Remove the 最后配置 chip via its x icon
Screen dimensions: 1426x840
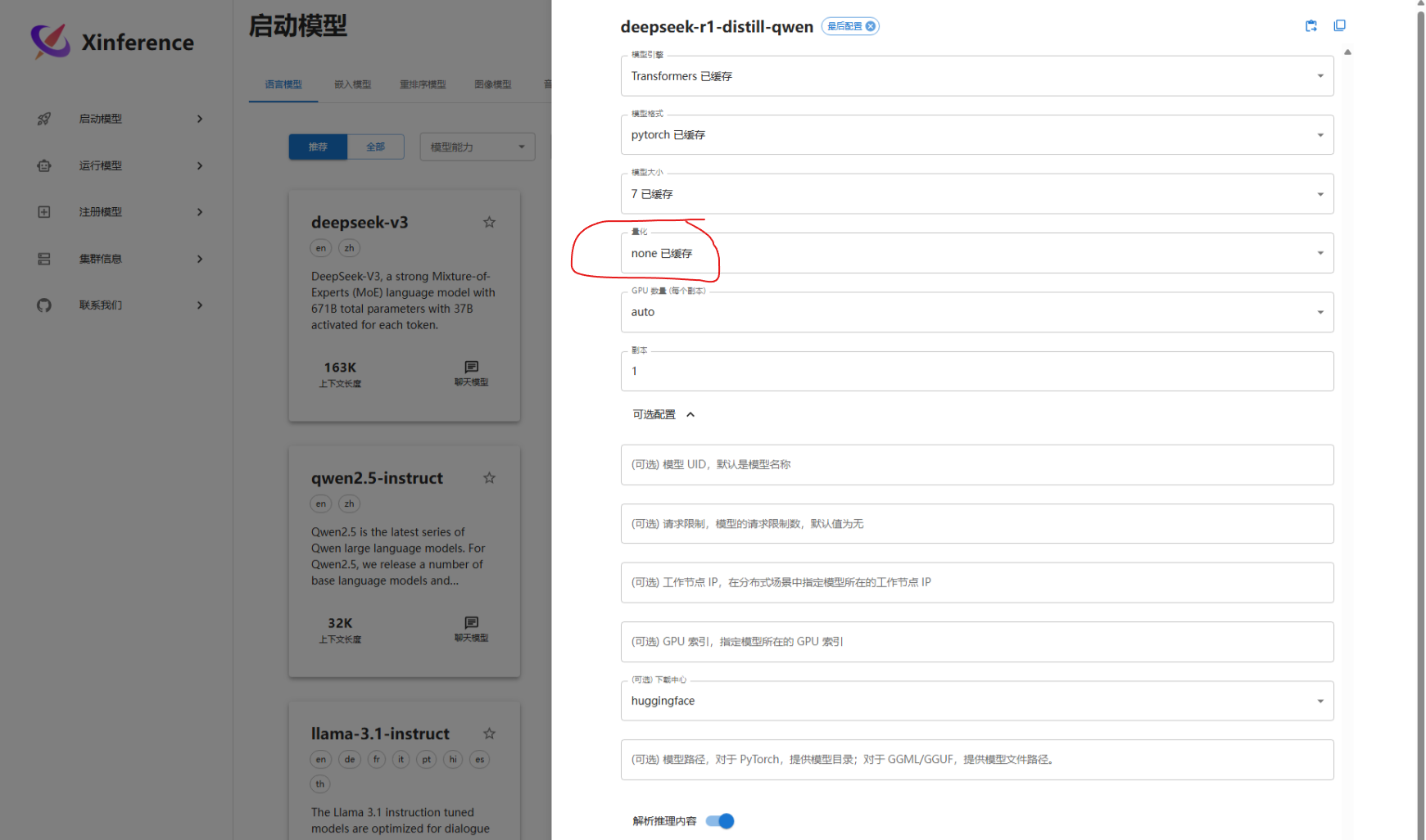pyautogui.click(x=871, y=26)
